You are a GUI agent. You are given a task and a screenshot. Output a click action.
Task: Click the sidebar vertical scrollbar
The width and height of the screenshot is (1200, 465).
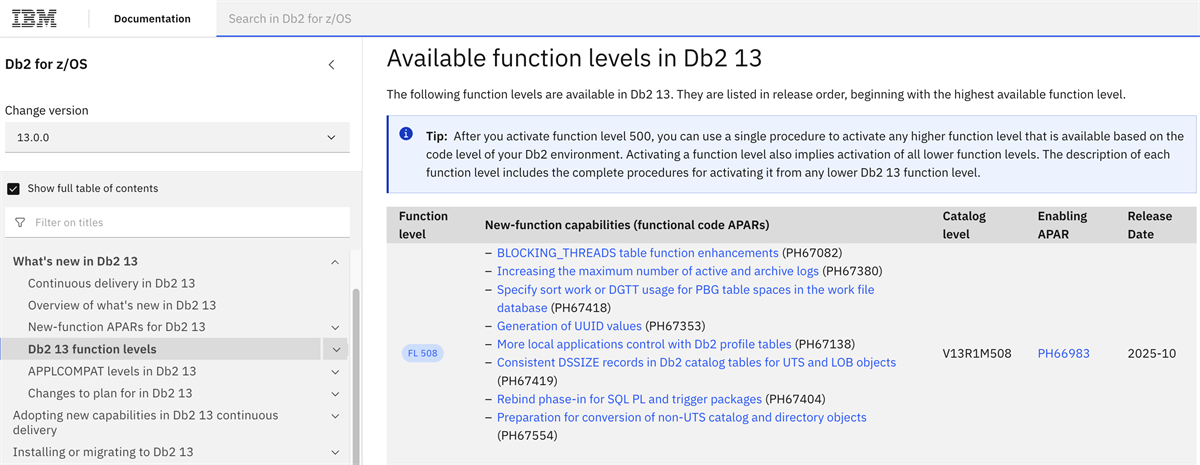pyautogui.click(x=356, y=375)
